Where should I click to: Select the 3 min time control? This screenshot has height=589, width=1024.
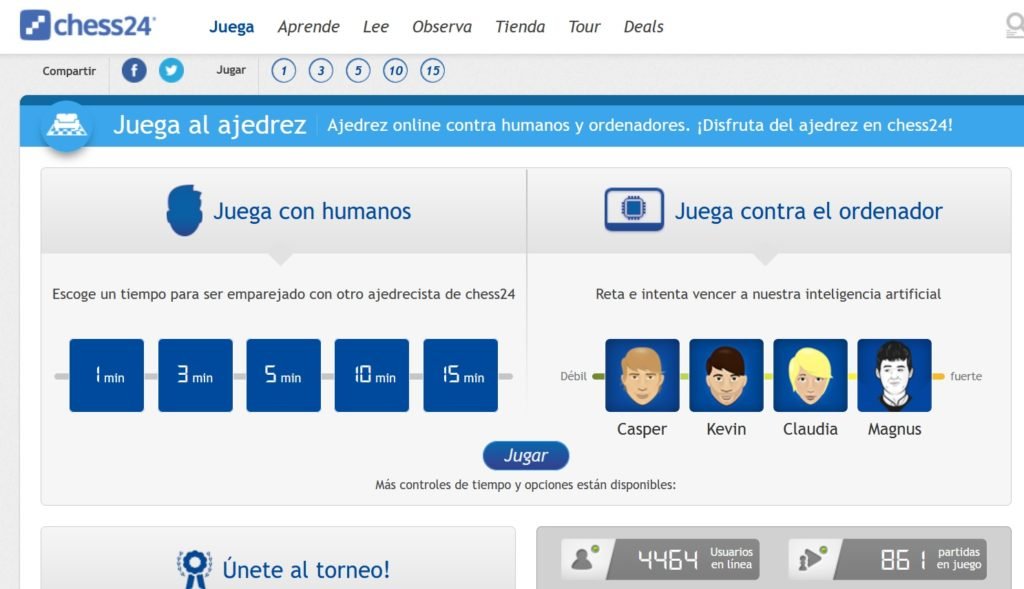click(x=195, y=375)
